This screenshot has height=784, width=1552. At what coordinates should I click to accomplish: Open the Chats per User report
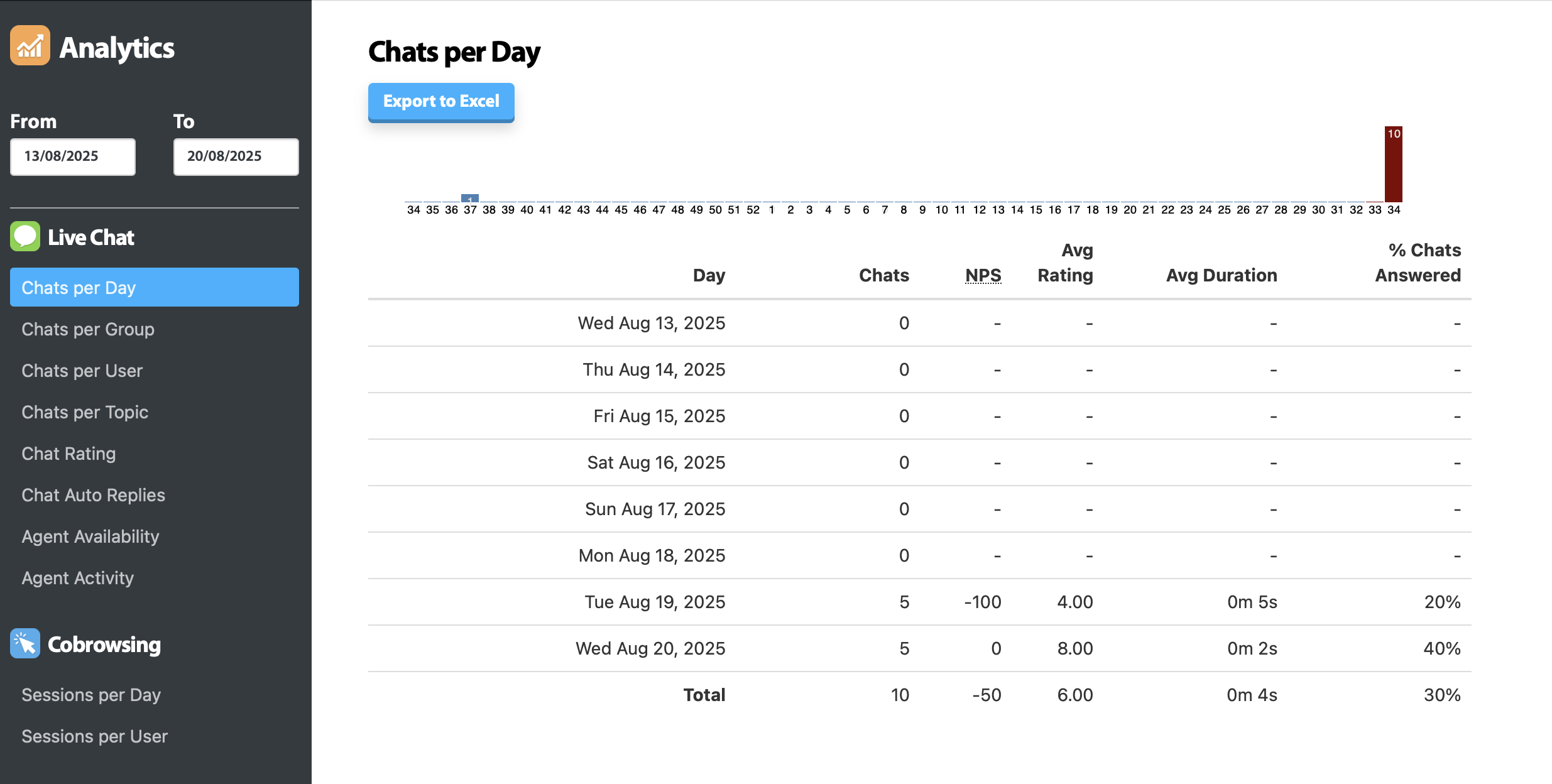(x=82, y=371)
